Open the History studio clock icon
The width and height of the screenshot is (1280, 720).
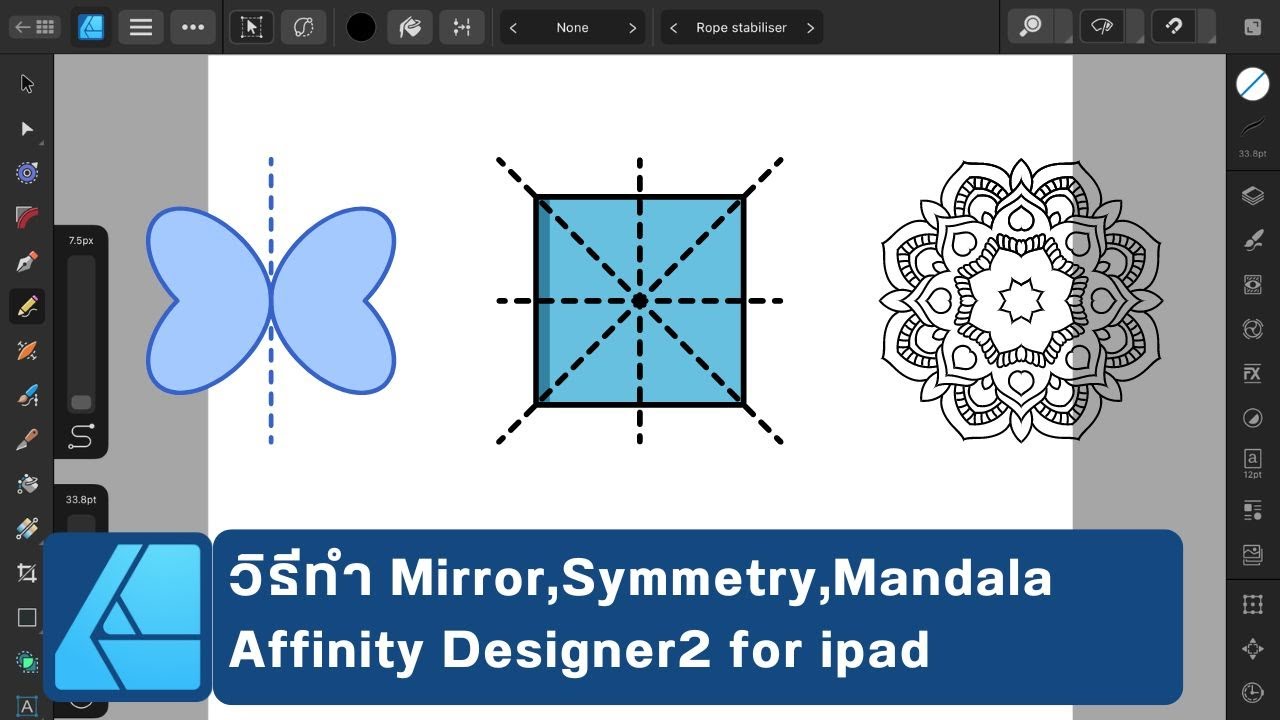[x=1252, y=692]
